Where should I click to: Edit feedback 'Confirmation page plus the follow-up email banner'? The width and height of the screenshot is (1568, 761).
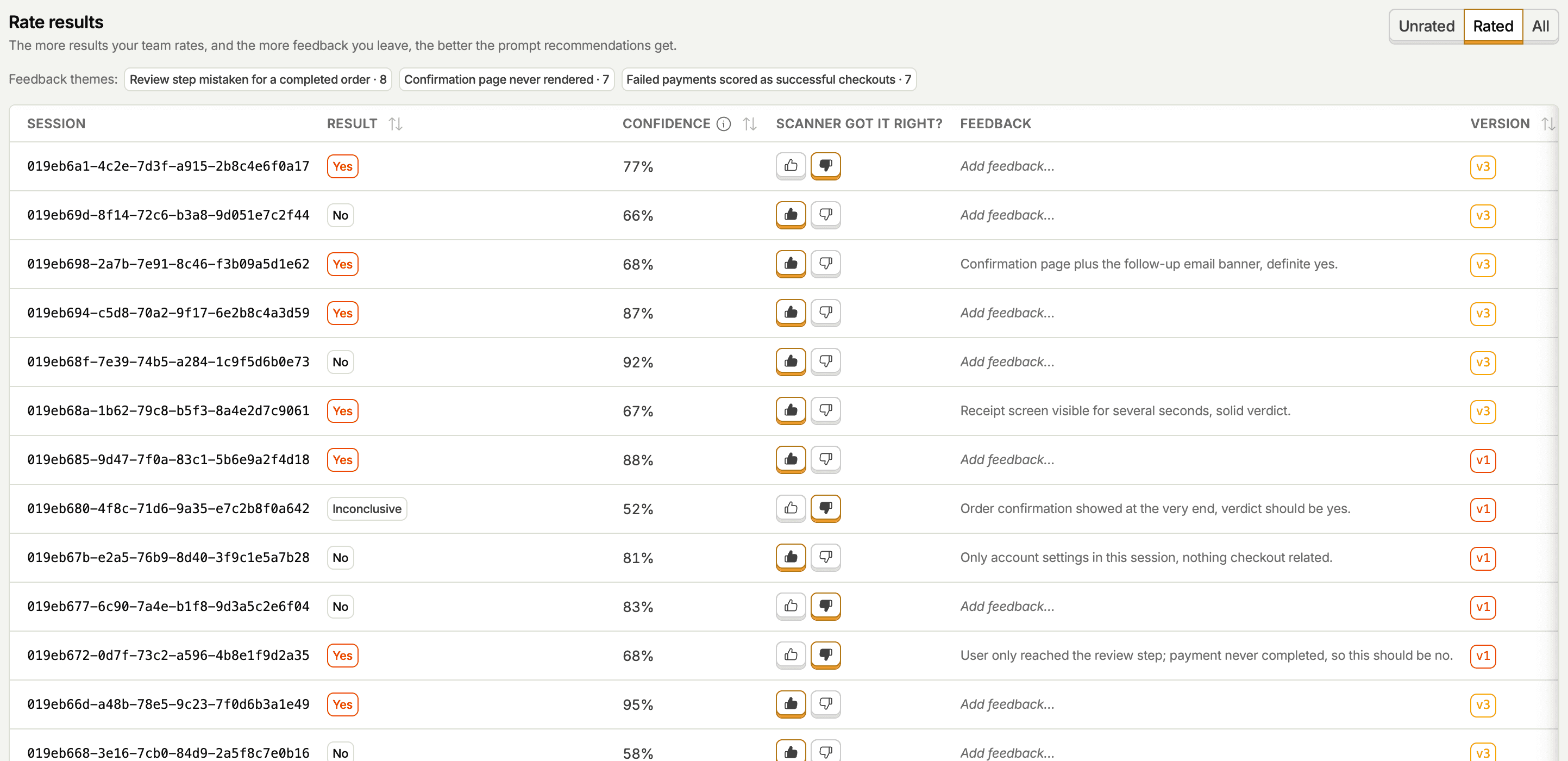point(1149,264)
